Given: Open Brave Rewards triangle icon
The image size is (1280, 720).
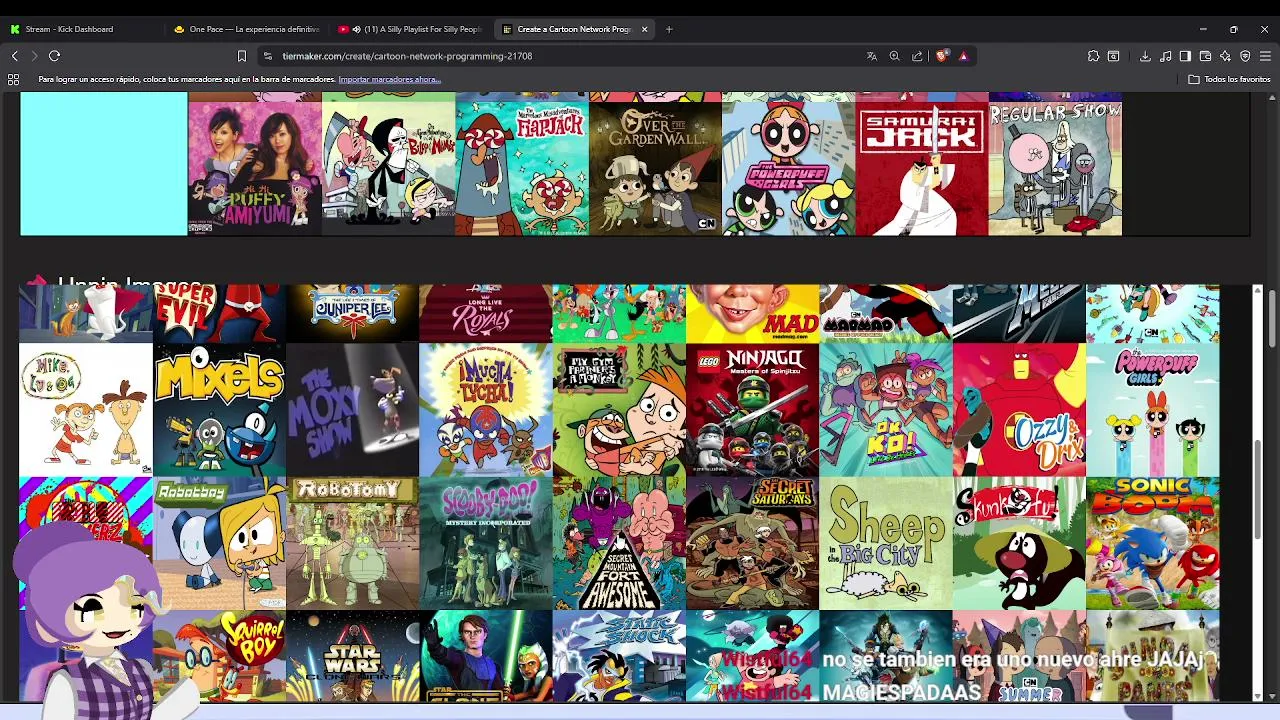Looking at the screenshot, I should (963, 56).
